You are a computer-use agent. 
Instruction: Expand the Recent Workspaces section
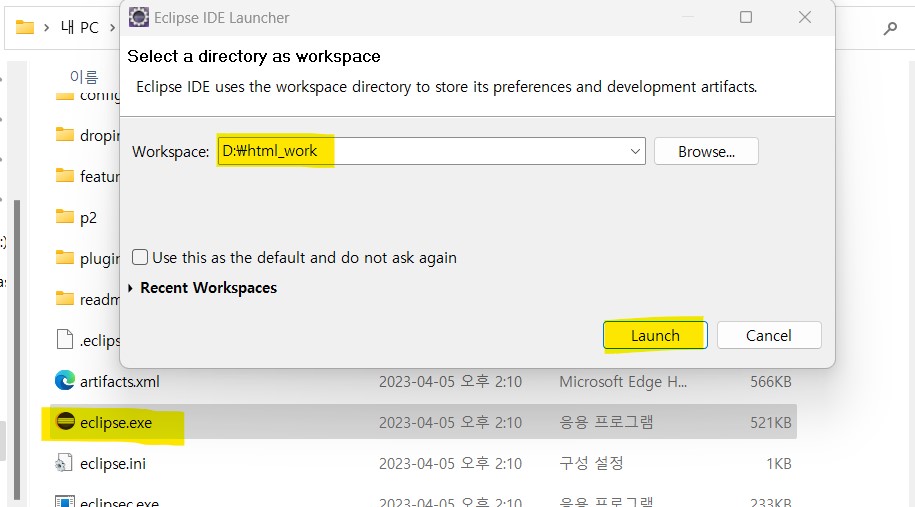(130, 288)
